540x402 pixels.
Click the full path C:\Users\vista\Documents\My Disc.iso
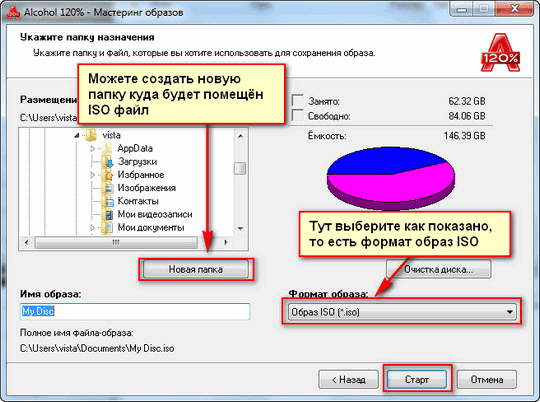pyautogui.click(x=97, y=348)
